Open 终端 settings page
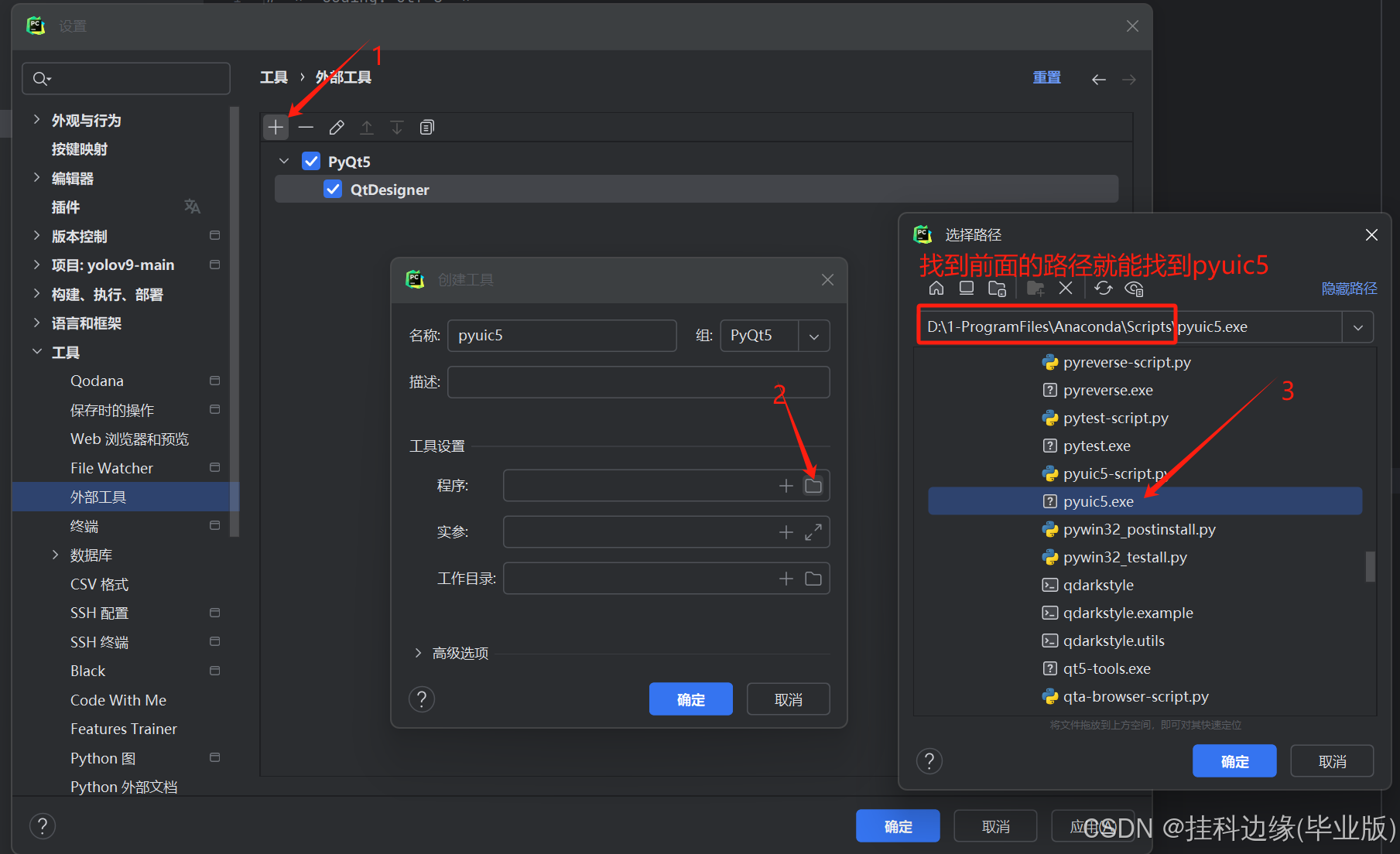The height and width of the screenshot is (854, 1400). tap(84, 526)
